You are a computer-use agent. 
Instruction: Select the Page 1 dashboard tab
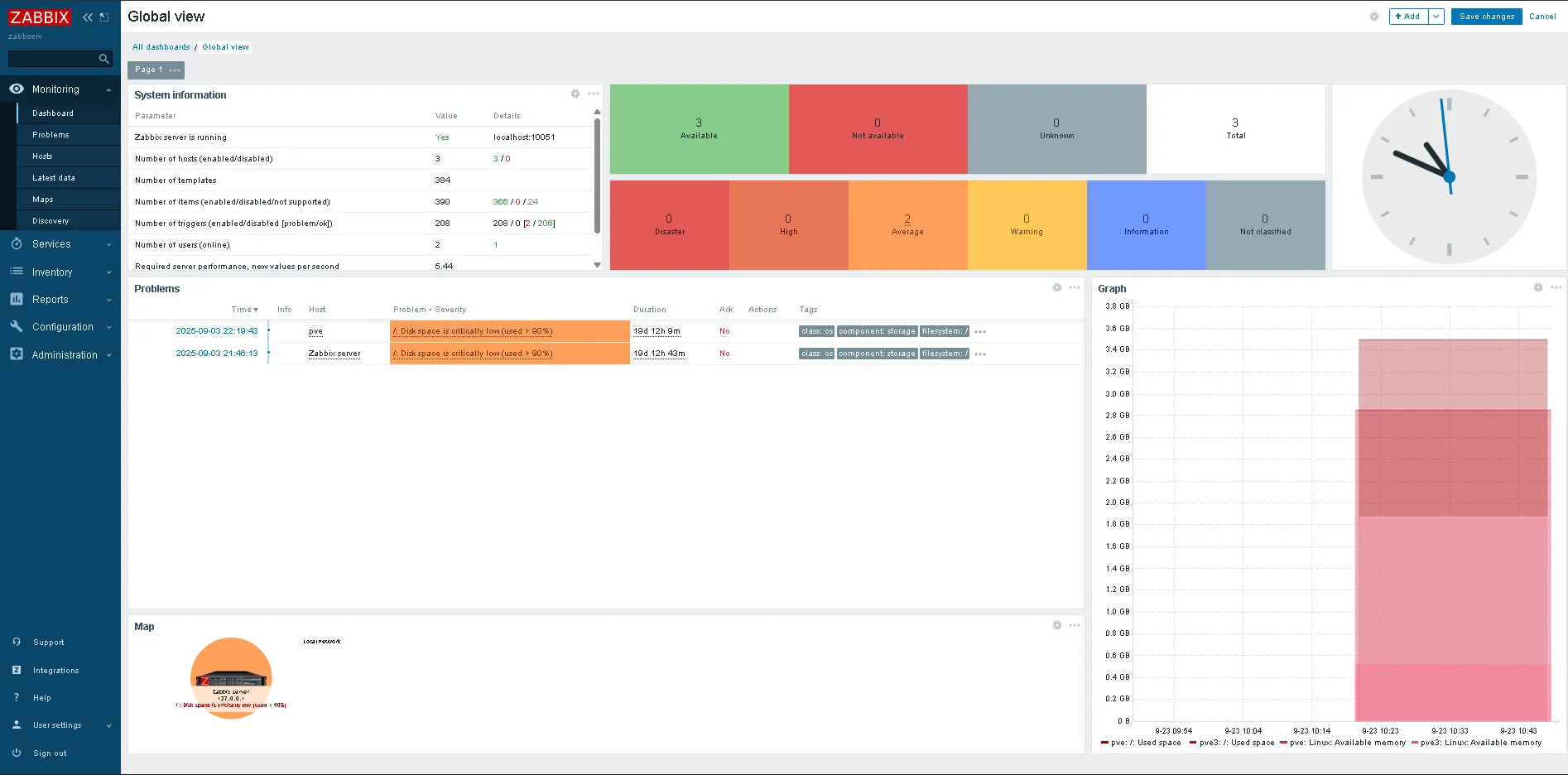tap(149, 70)
